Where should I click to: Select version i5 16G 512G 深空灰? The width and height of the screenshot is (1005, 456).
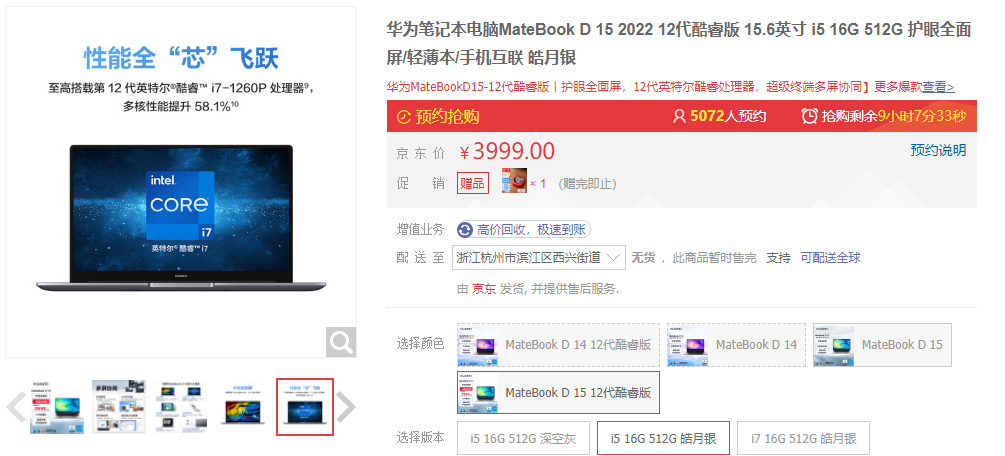click(x=523, y=439)
